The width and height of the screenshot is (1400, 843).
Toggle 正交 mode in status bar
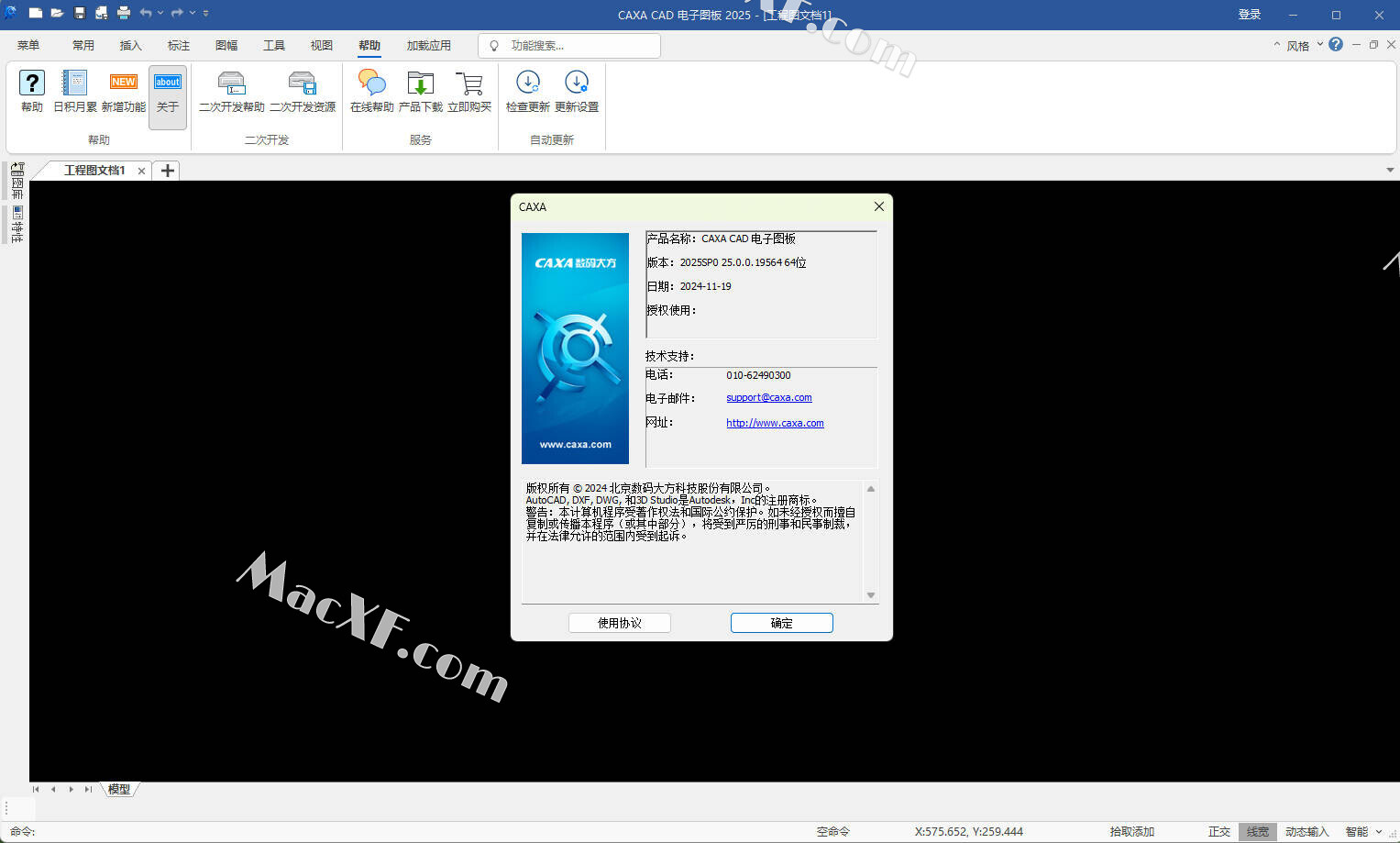tap(1219, 832)
